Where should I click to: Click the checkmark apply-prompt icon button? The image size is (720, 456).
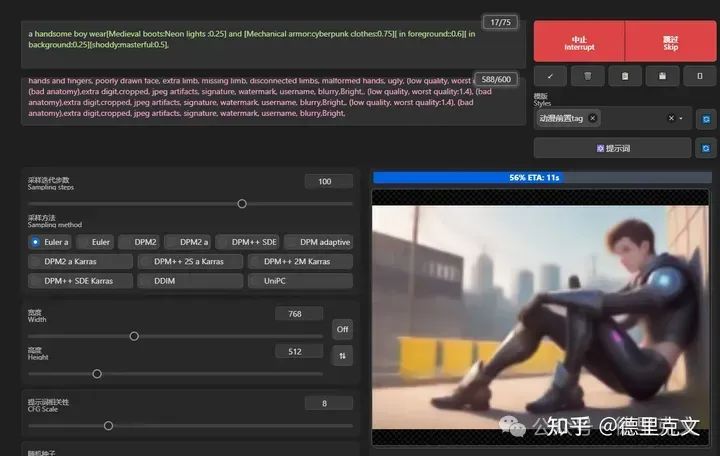[550, 76]
